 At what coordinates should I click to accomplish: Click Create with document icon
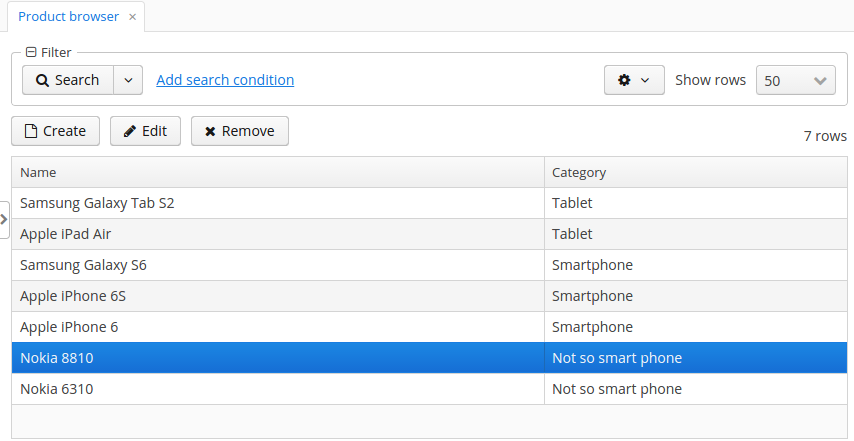pos(56,131)
